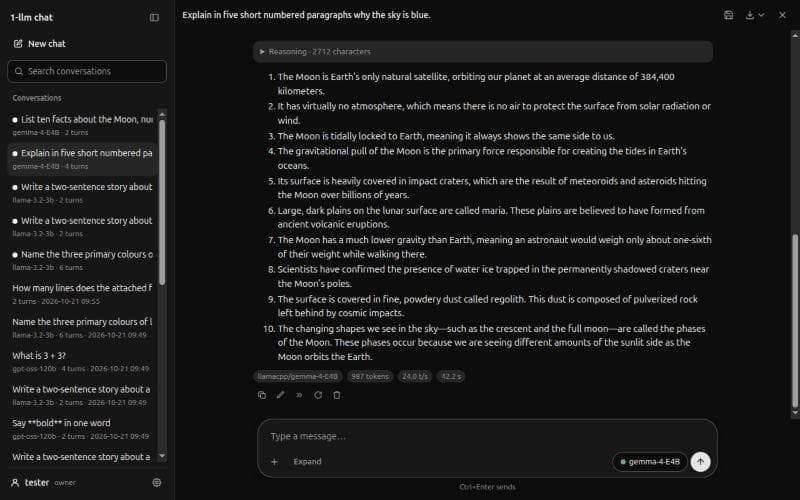Click sidebar scrollbar up arrow
Image resolution: width=800 pixels, height=500 pixels.
[x=162, y=114]
